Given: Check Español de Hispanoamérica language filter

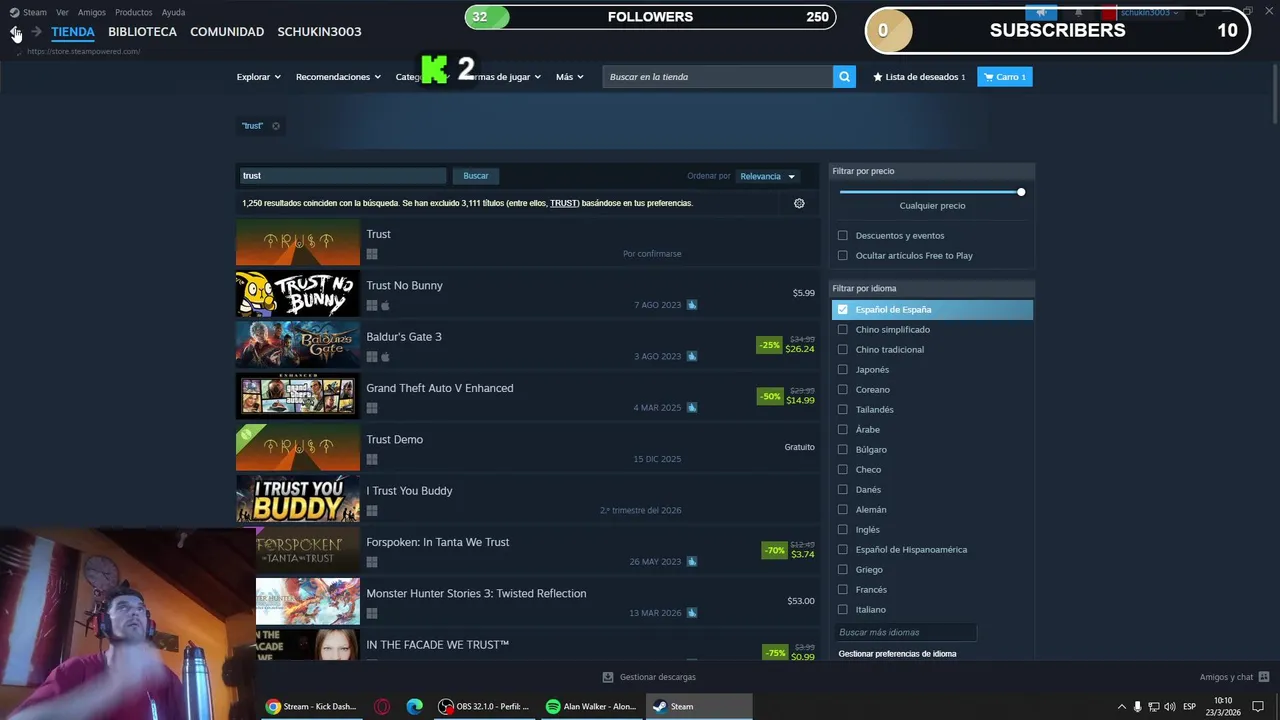Looking at the screenshot, I should 843,550.
